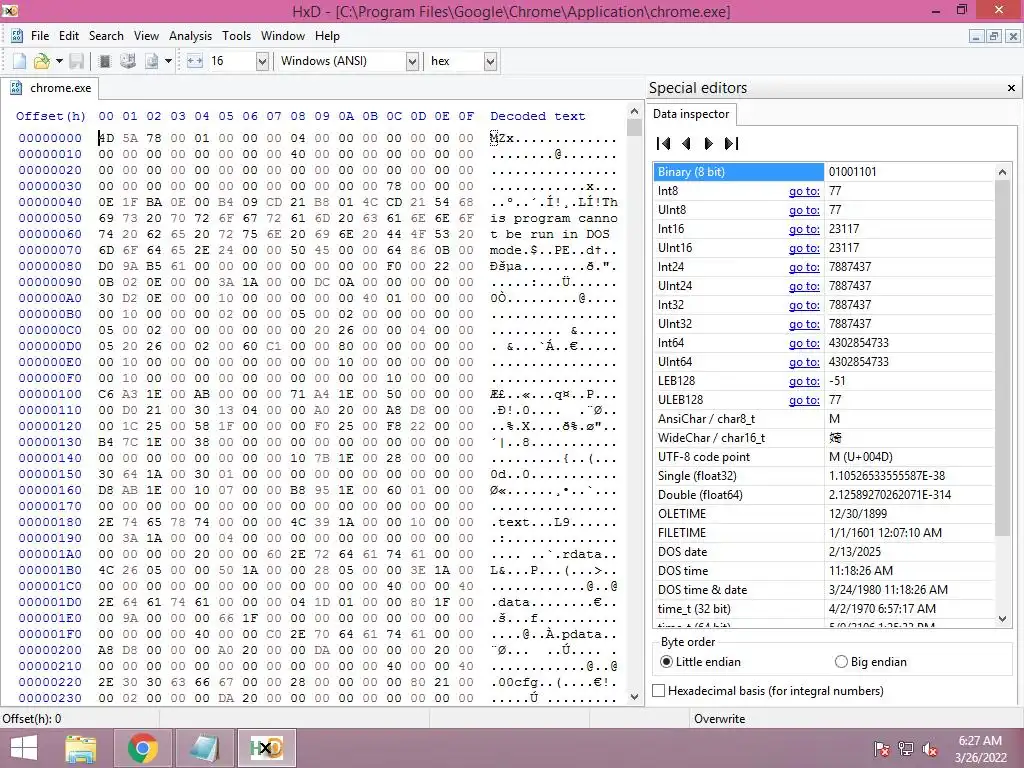Click offset 00000180 row label
Viewport: 1024px width, 768px height.
50,522
